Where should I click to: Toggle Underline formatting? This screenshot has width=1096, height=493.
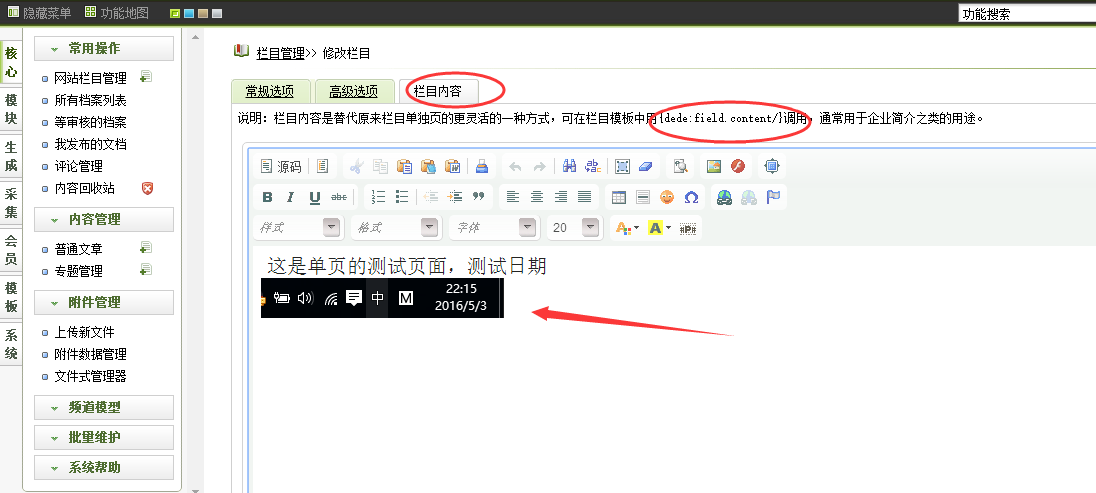(315, 197)
